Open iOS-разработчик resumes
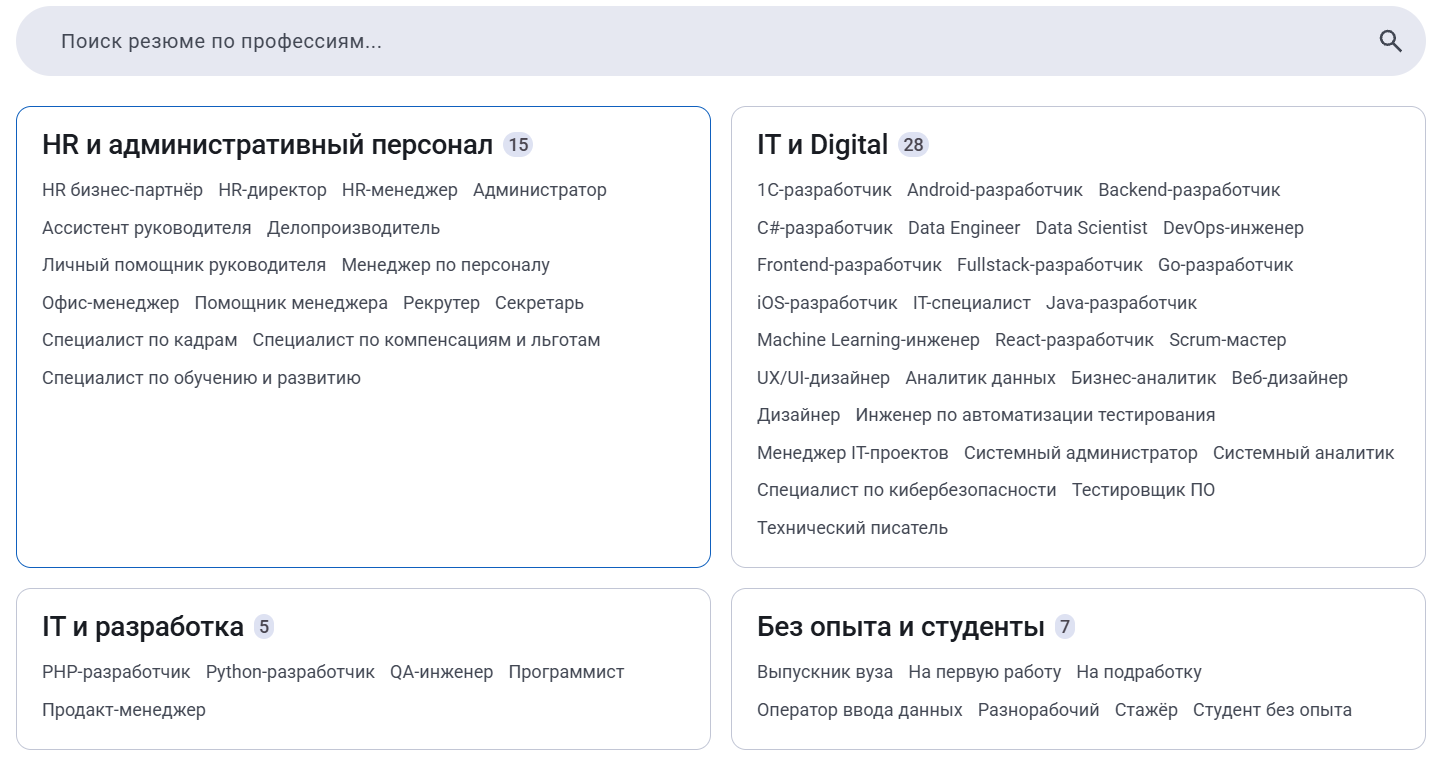This screenshot has height=762, width=1444. click(x=827, y=303)
